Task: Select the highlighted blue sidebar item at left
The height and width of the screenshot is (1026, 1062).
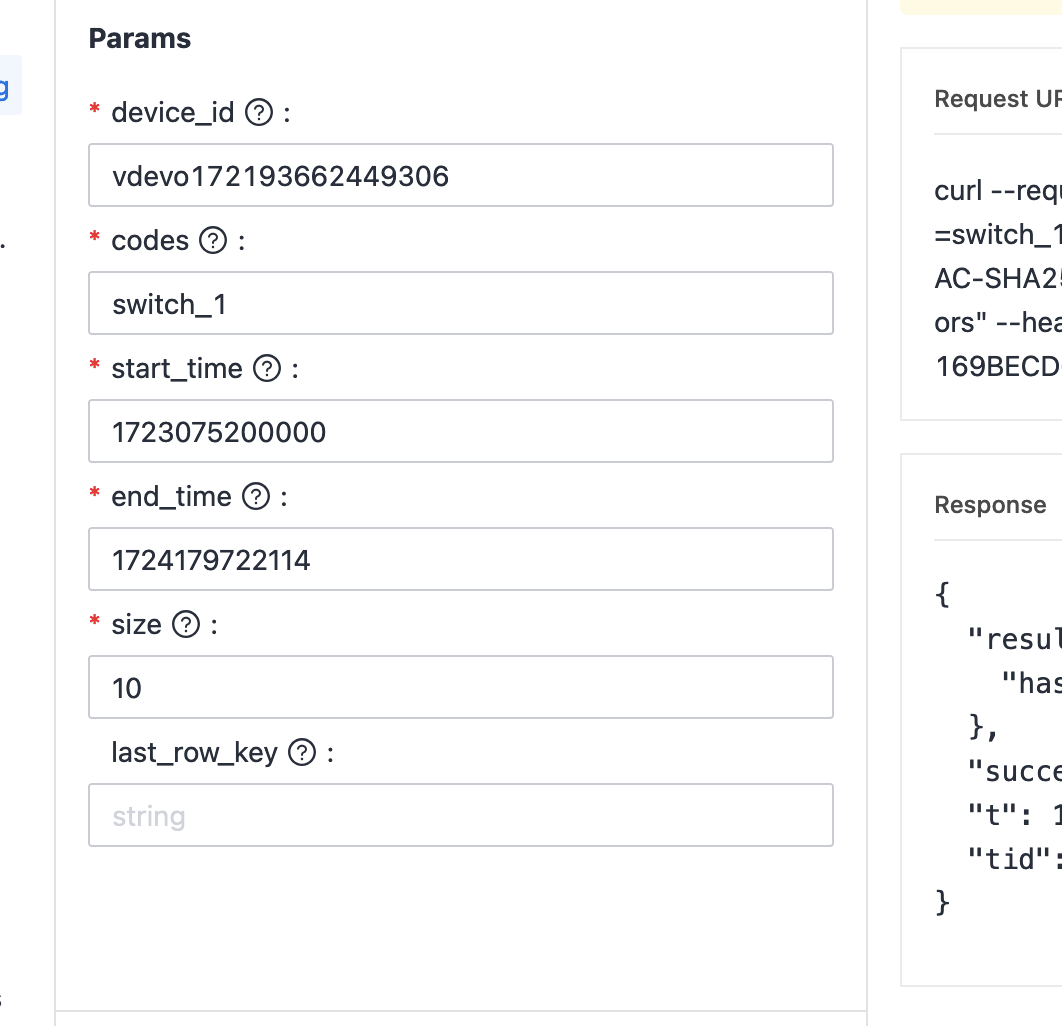Action: 8,88
